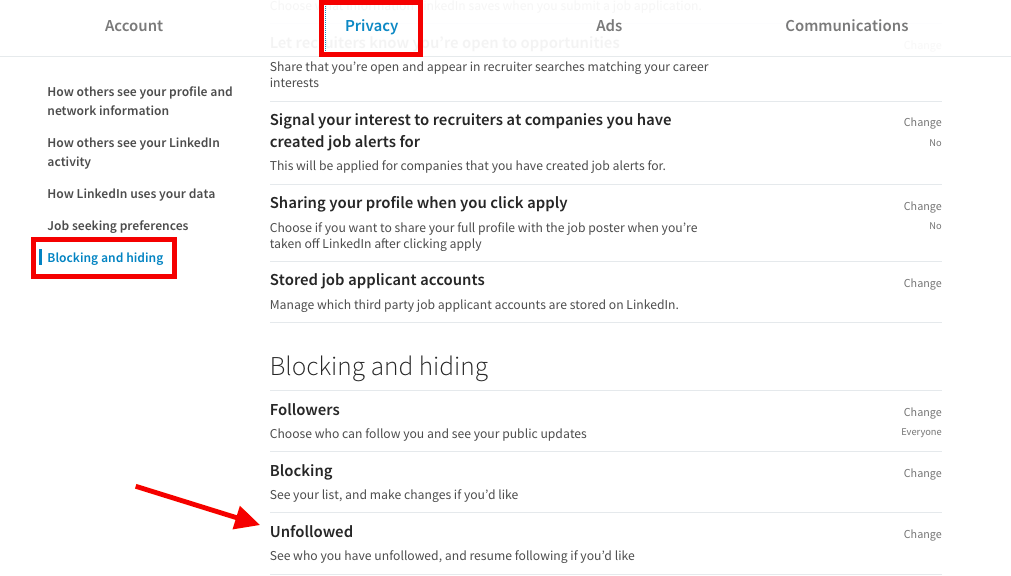
Task: Go to the Communications tab
Action: coord(846,26)
